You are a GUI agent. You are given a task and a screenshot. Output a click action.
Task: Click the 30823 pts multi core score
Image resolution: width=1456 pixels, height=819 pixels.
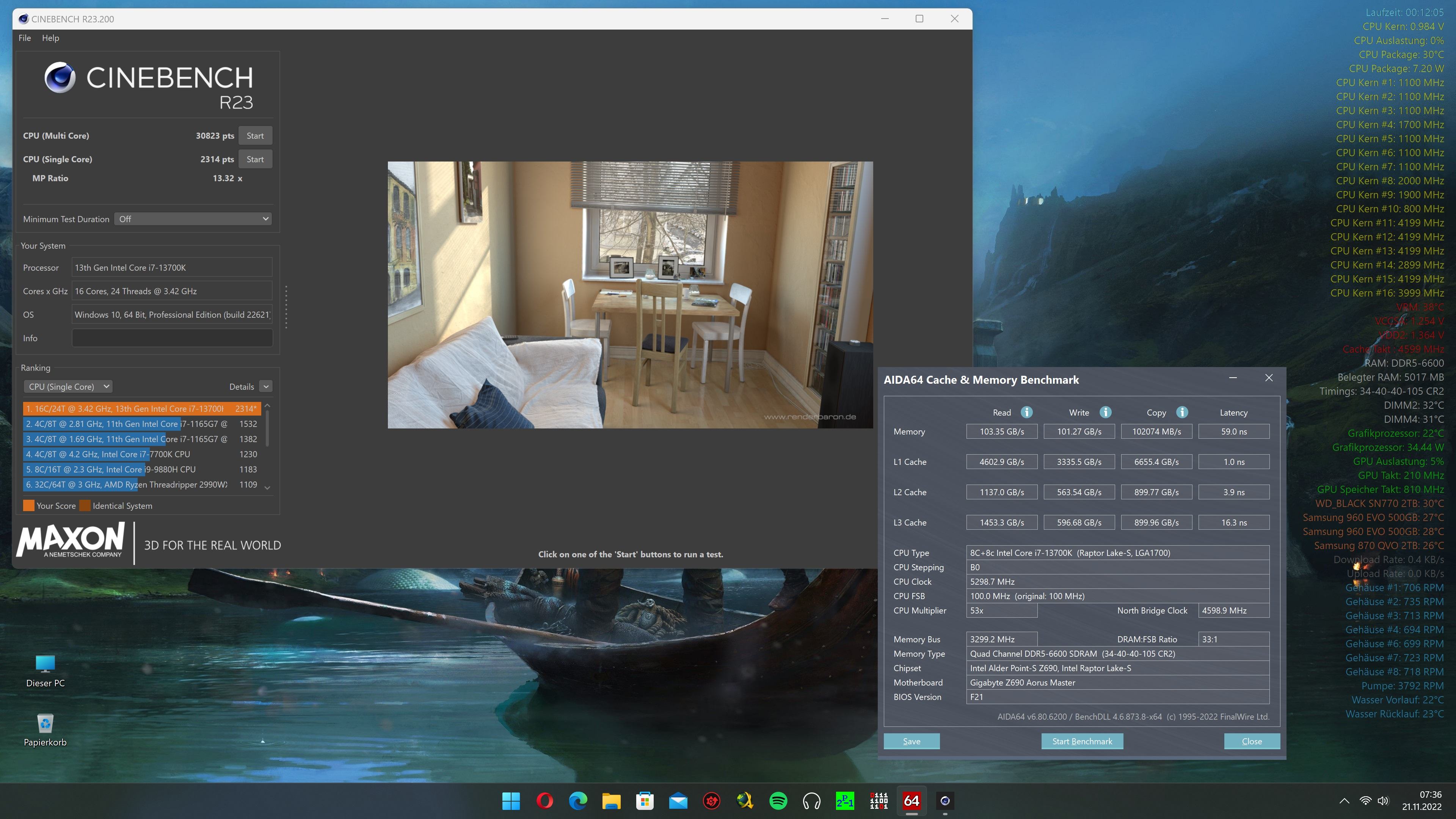[x=215, y=136]
